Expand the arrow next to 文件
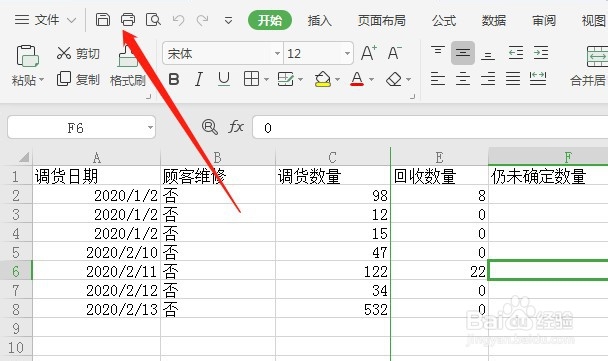Viewport: 608px width, 361px height. coord(71,20)
